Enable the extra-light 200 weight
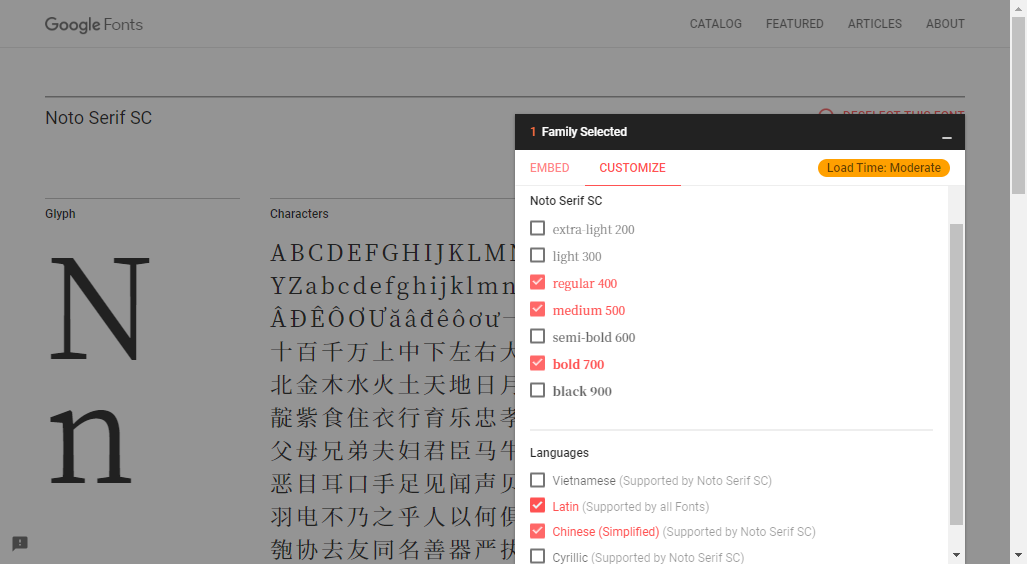Viewport: 1027px width, 564px height. [x=537, y=228]
